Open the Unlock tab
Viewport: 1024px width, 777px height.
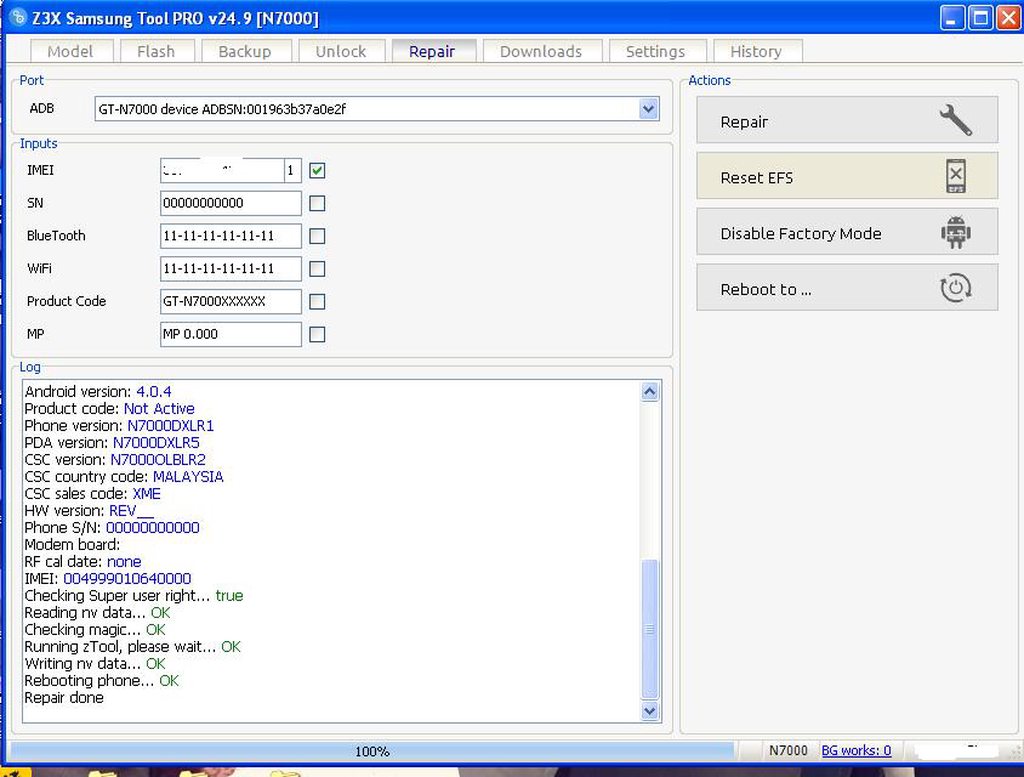340,52
